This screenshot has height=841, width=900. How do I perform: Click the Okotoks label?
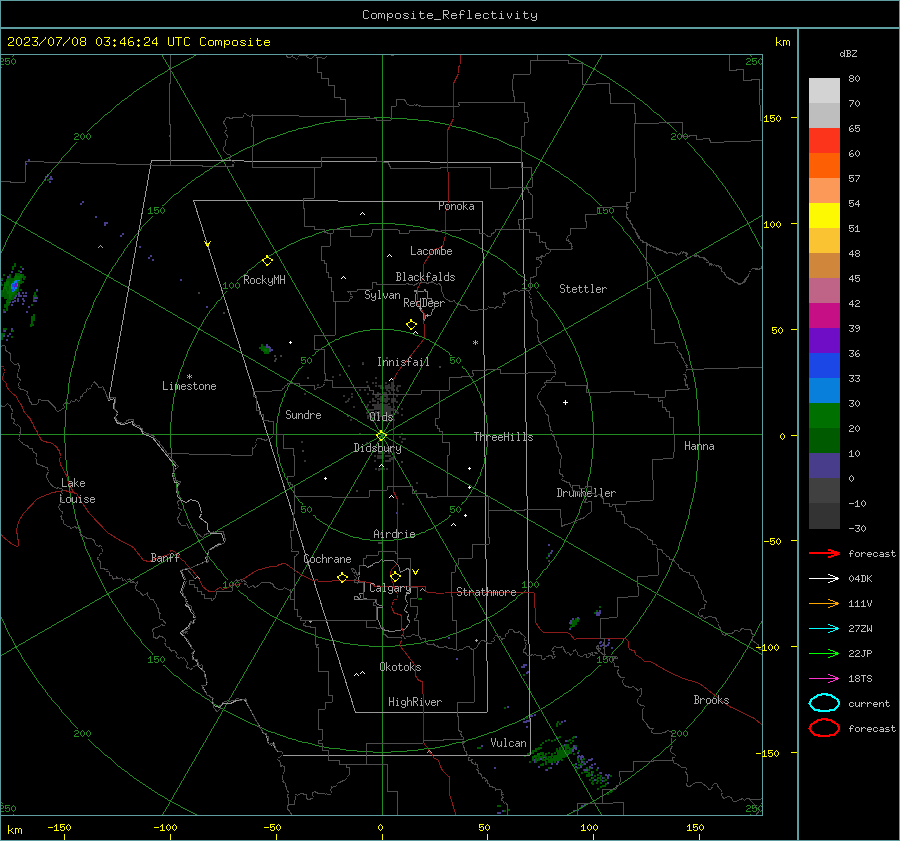pyautogui.click(x=400, y=667)
